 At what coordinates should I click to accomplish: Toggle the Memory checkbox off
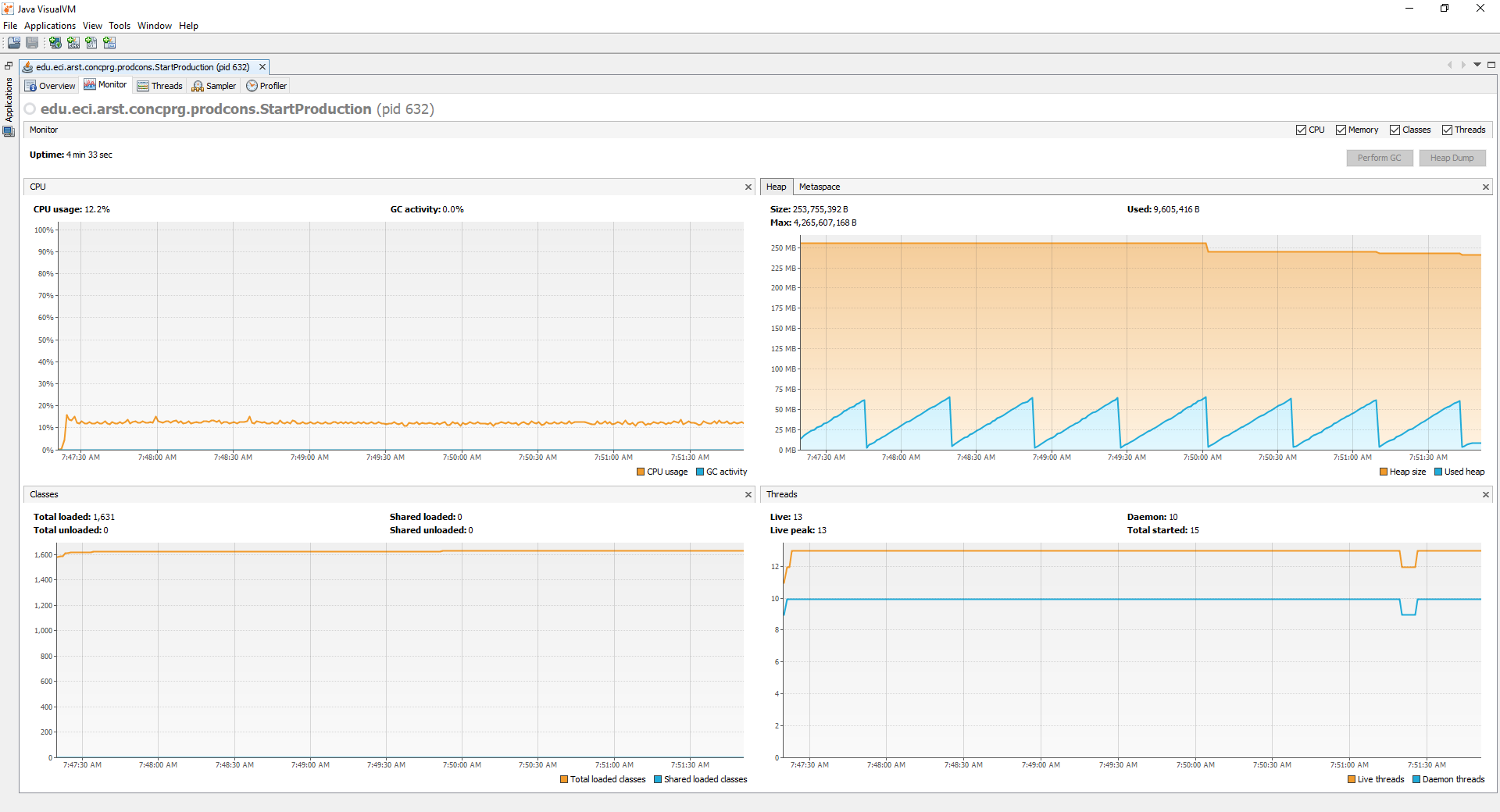tap(1341, 130)
